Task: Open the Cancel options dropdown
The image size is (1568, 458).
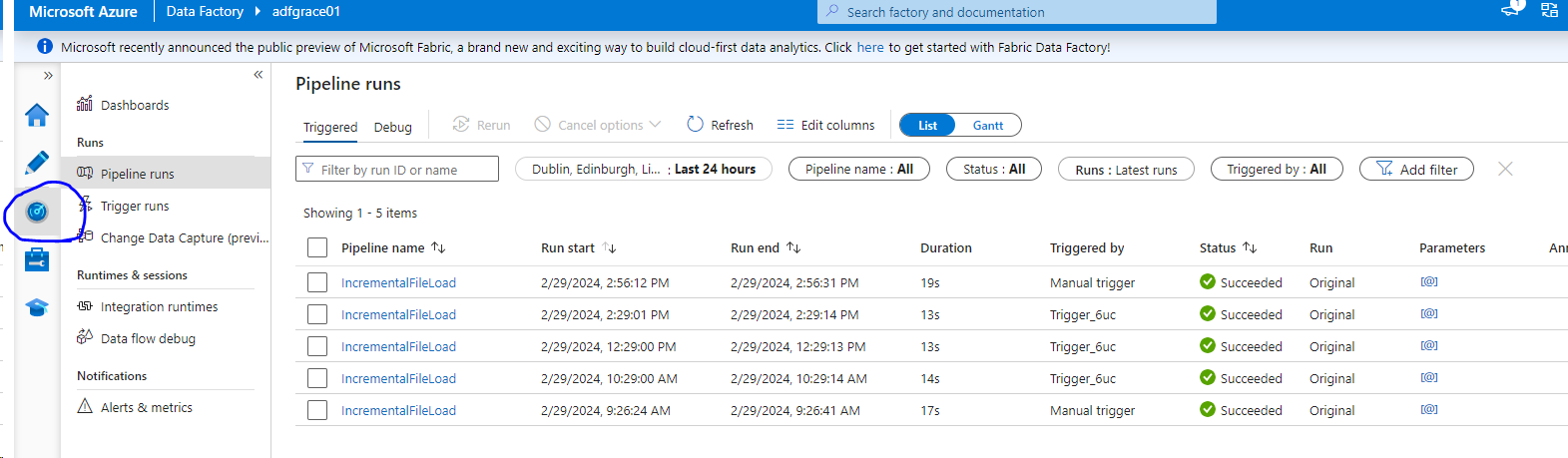Action: click(x=598, y=125)
